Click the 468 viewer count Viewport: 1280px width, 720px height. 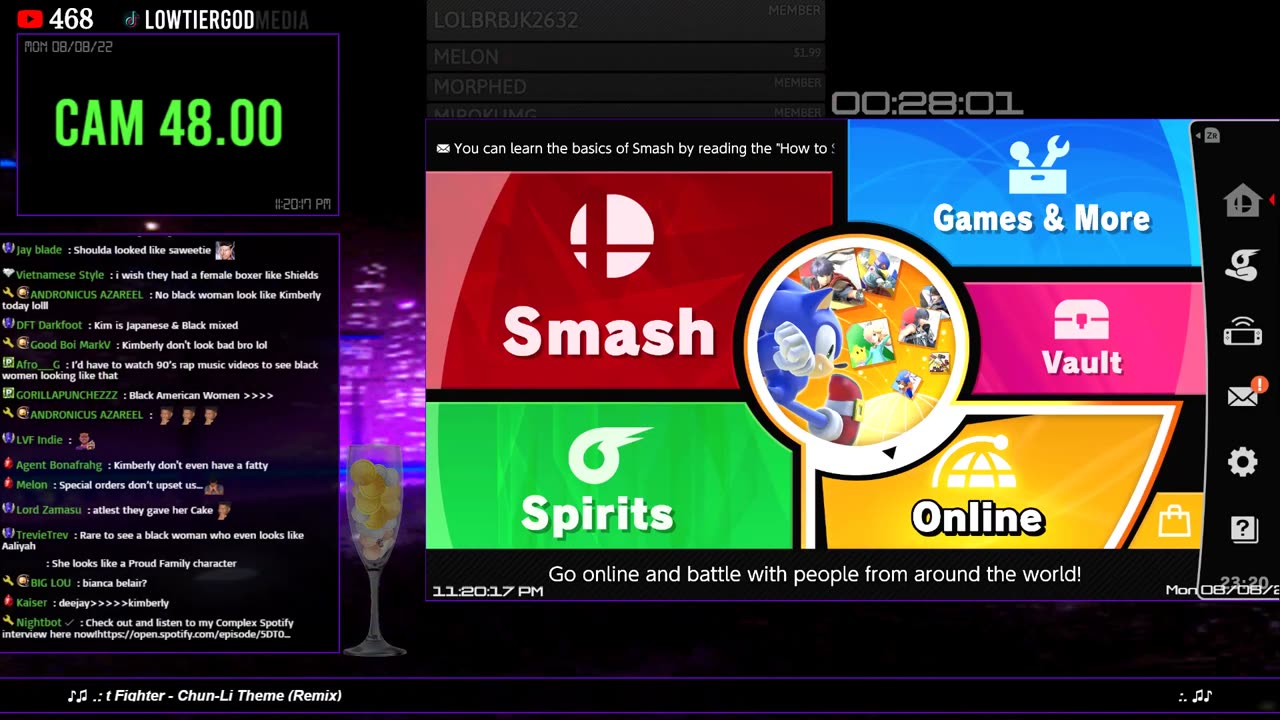pos(71,19)
